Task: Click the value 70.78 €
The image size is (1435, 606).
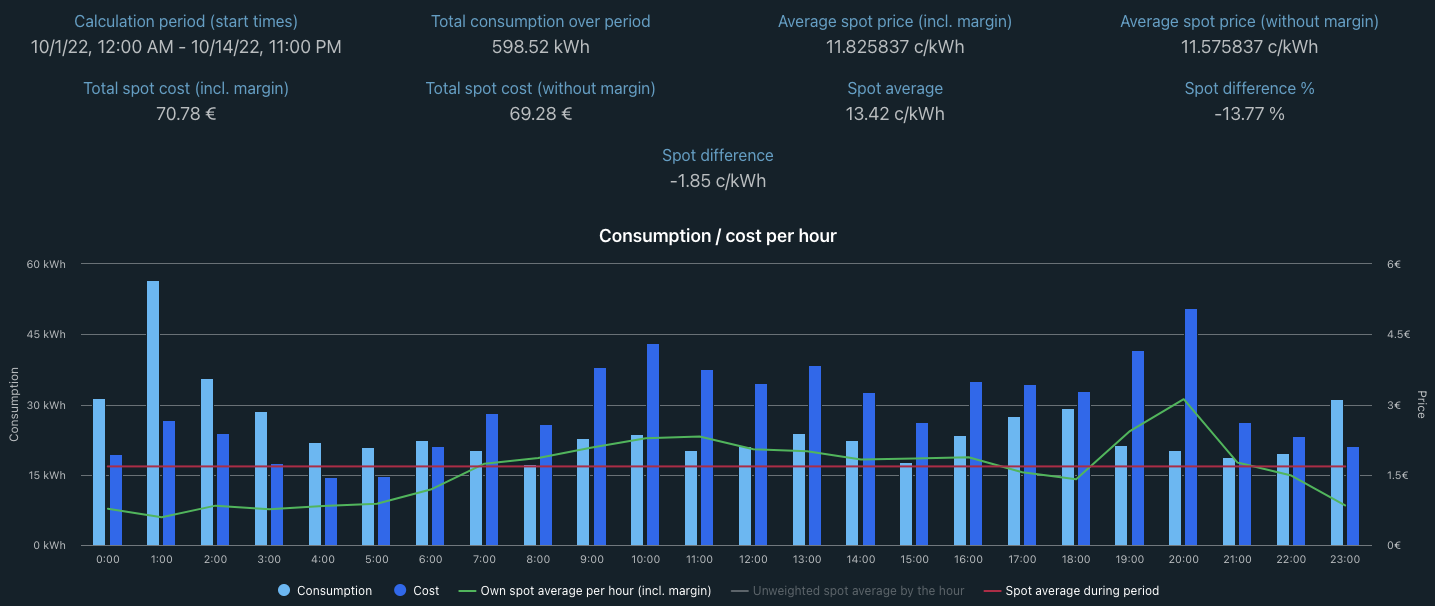Action: 186,113
